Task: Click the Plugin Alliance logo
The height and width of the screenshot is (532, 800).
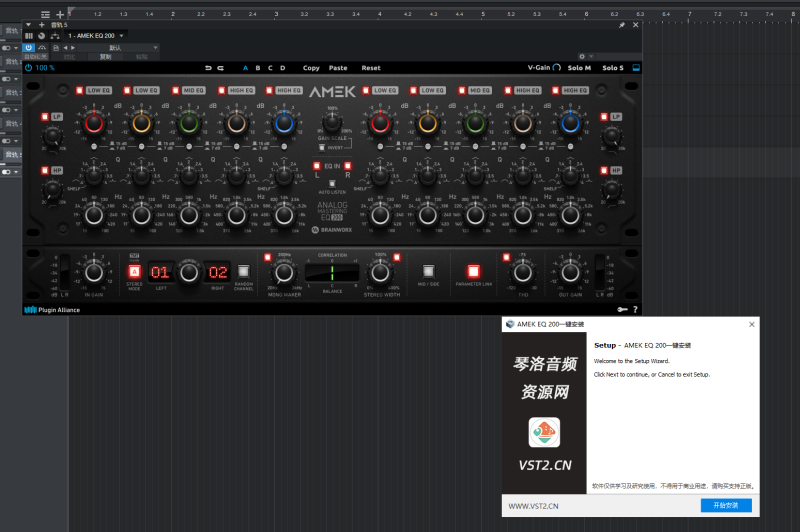Action: pyautogui.click(x=52, y=310)
